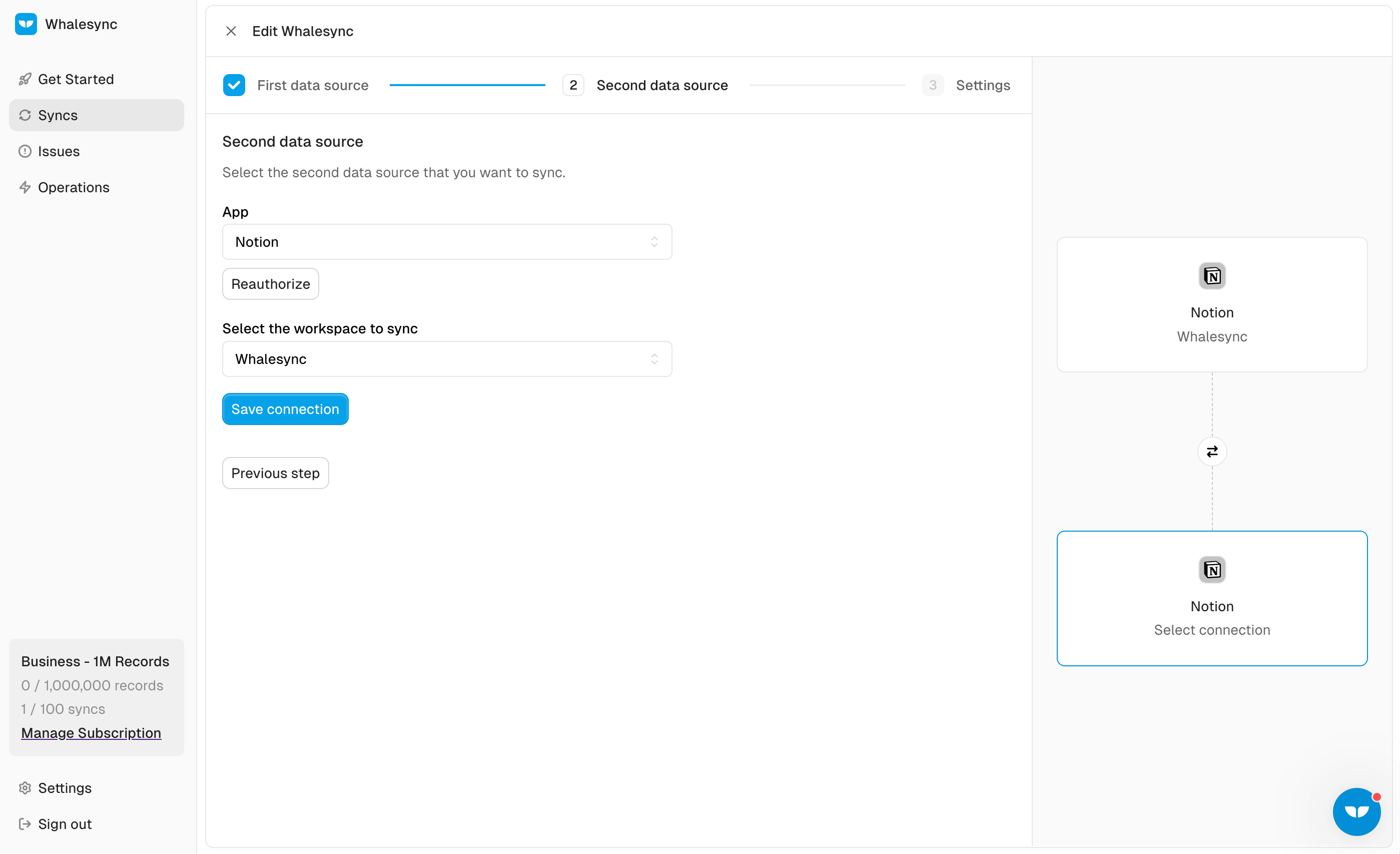This screenshot has height=854, width=1400.
Task: Go back with Previous step
Action: point(276,473)
